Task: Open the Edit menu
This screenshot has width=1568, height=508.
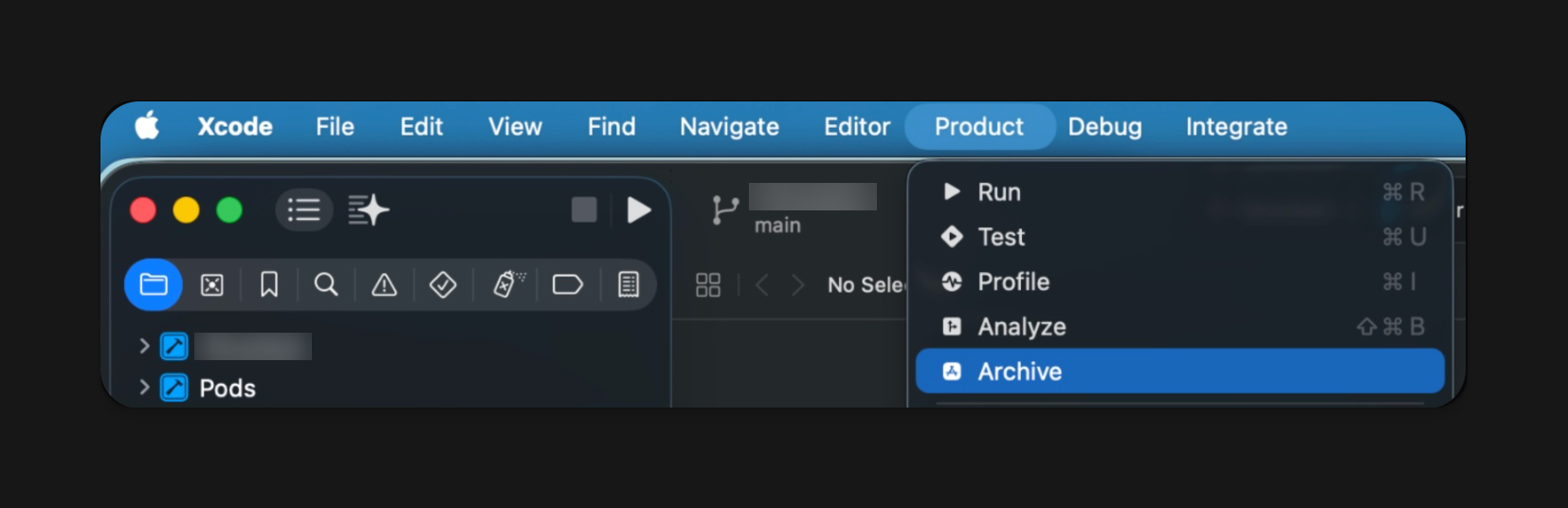Action: coord(421,126)
